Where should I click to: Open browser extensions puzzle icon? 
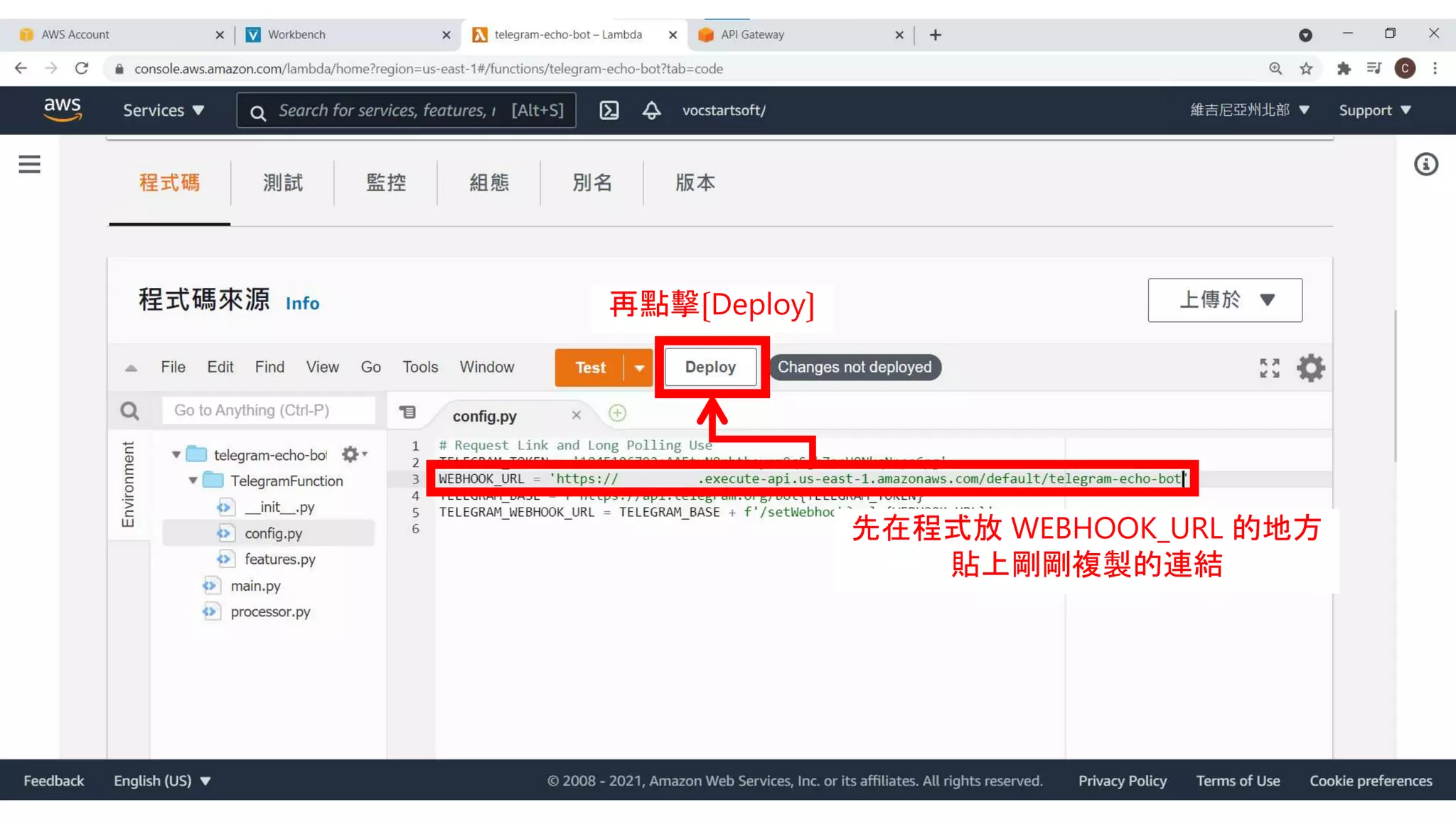tap(1344, 68)
